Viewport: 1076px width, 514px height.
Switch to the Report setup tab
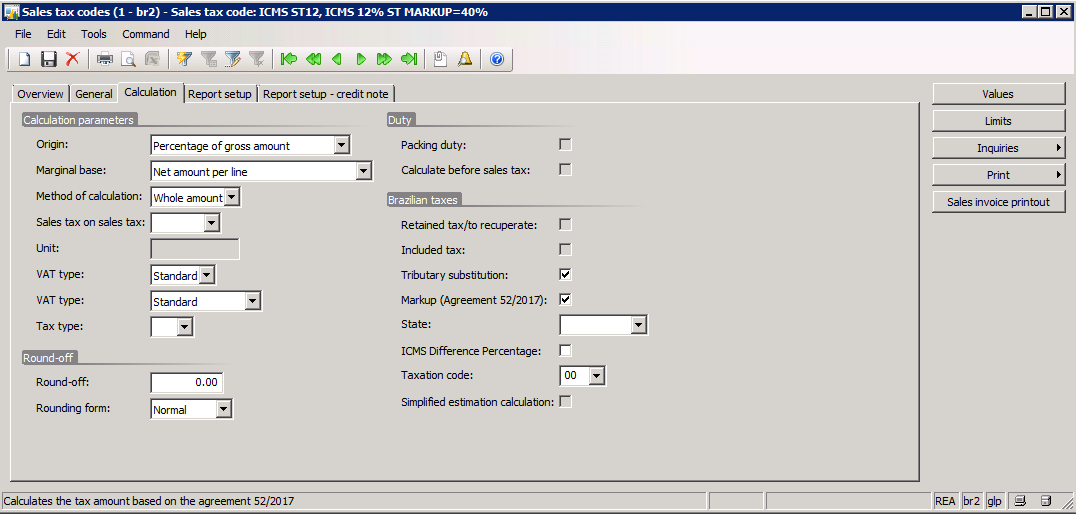(x=220, y=94)
